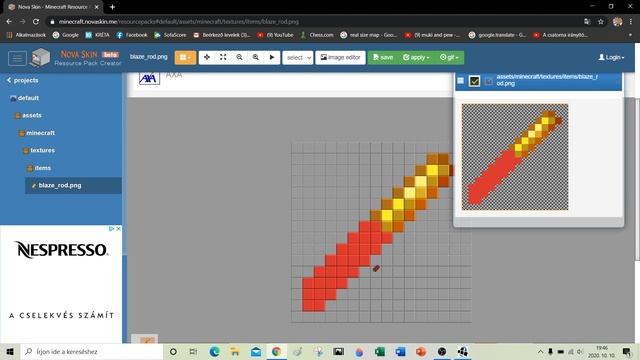Click a red pixel on the rod
The image size is (640, 360).
(x=342, y=261)
